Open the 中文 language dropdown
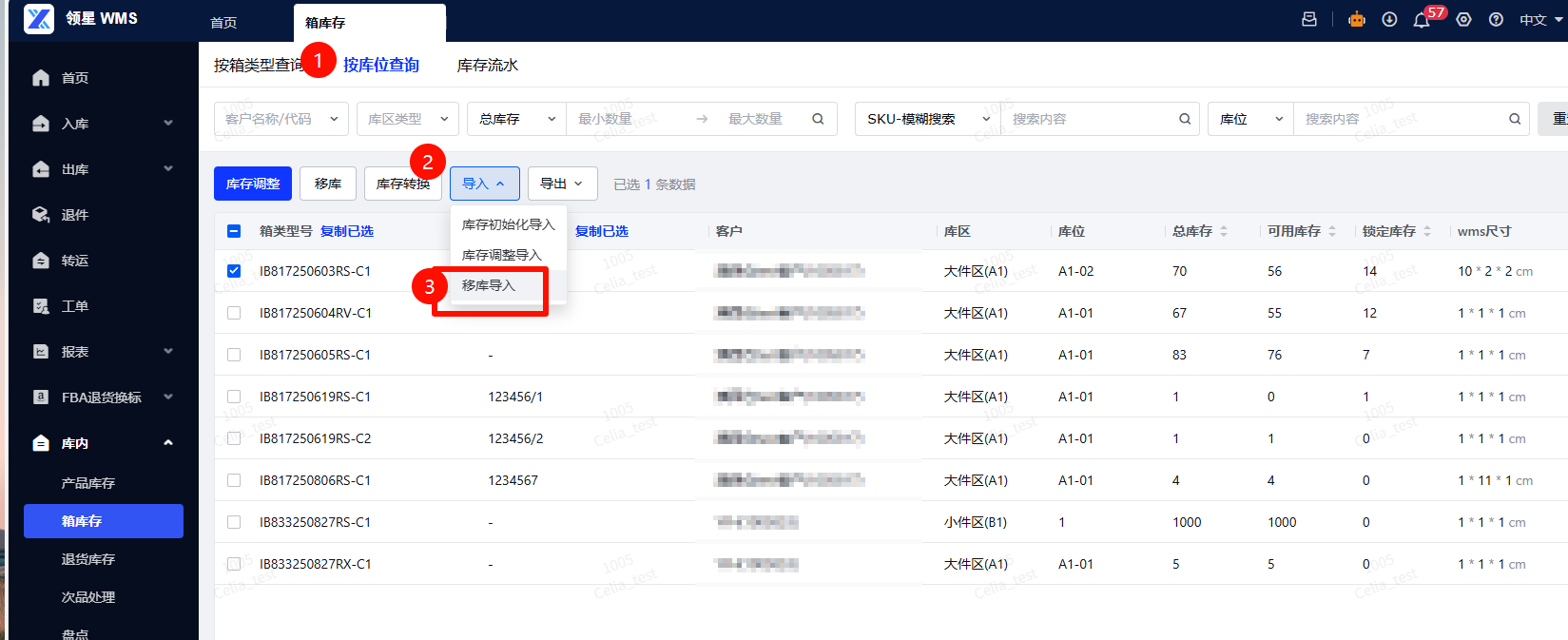1568x640 pixels. coord(1541,20)
